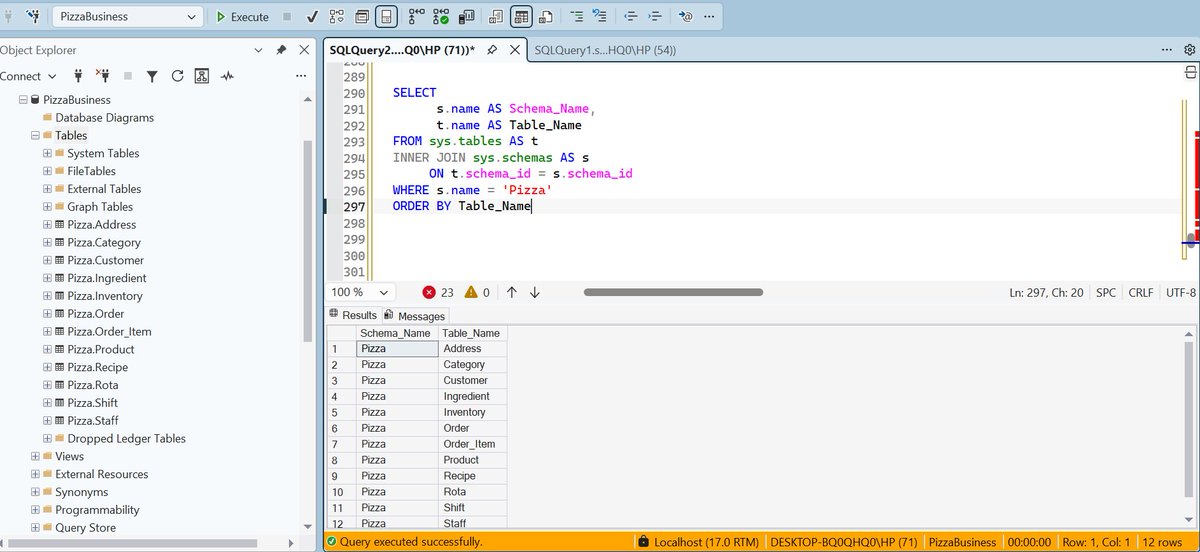Click Schema_Name column header in results

tap(397, 333)
